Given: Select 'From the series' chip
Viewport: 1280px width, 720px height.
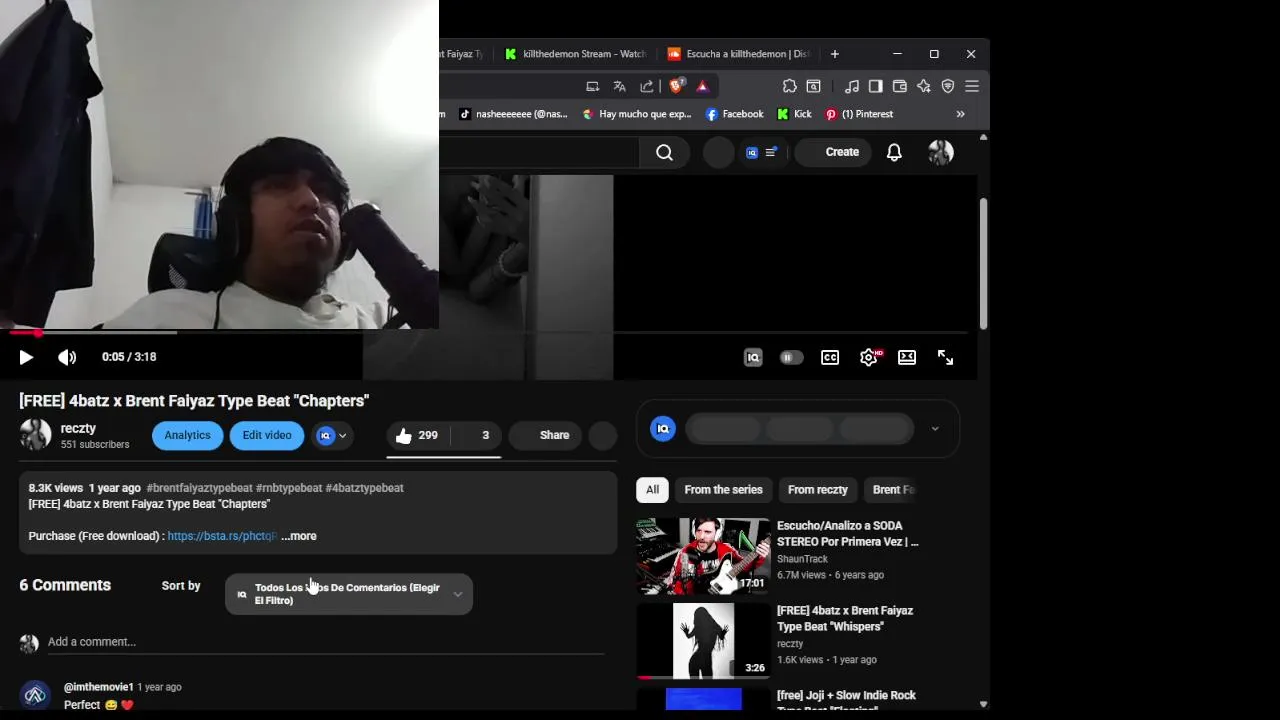Looking at the screenshot, I should pyautogui.click(x=723, y=490).
